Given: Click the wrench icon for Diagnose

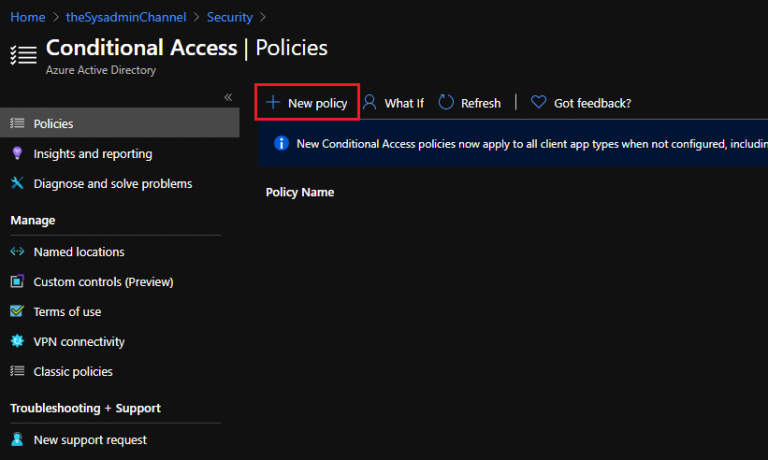Looking at the screenshot, I should click(x=17, y=183).
